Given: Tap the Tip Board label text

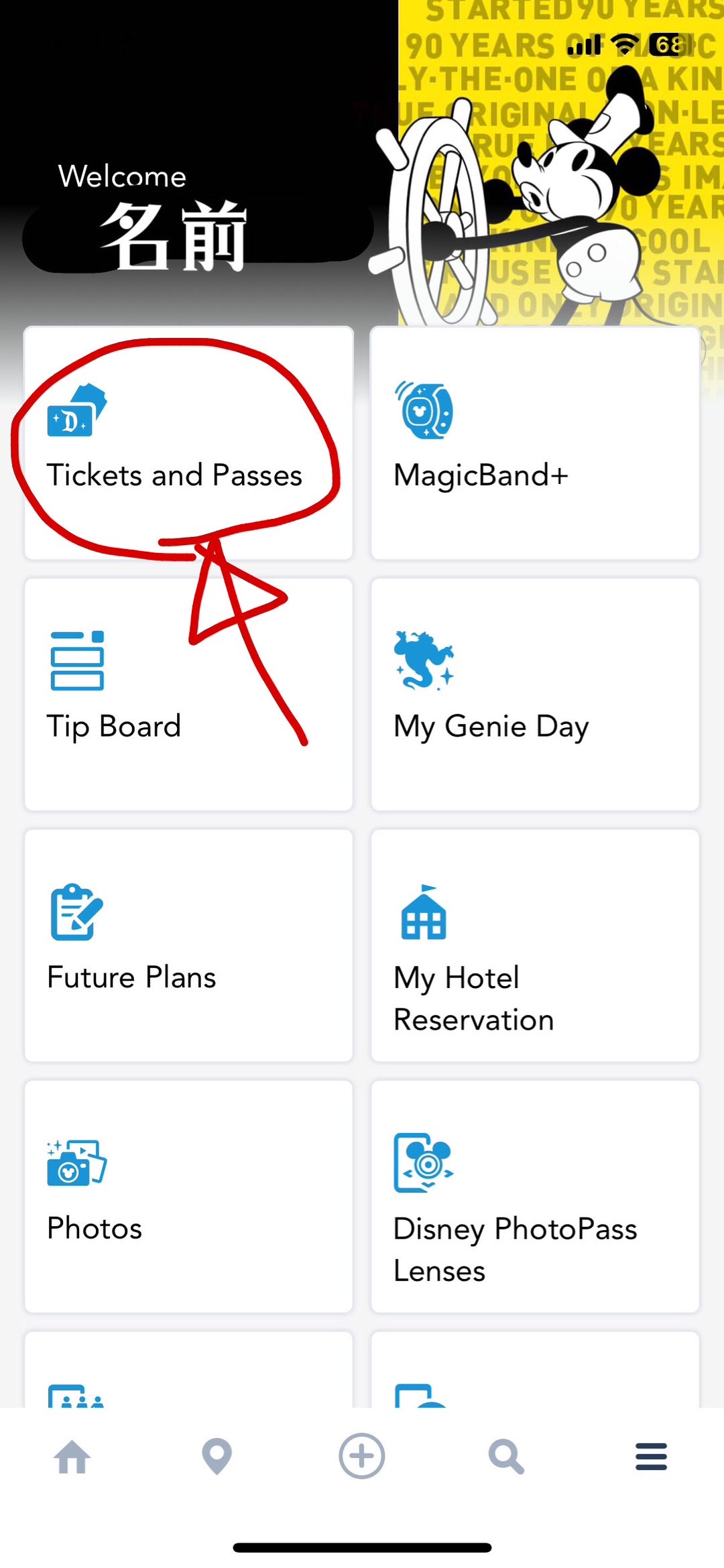Looking at the screenshot, I should 114,727.
